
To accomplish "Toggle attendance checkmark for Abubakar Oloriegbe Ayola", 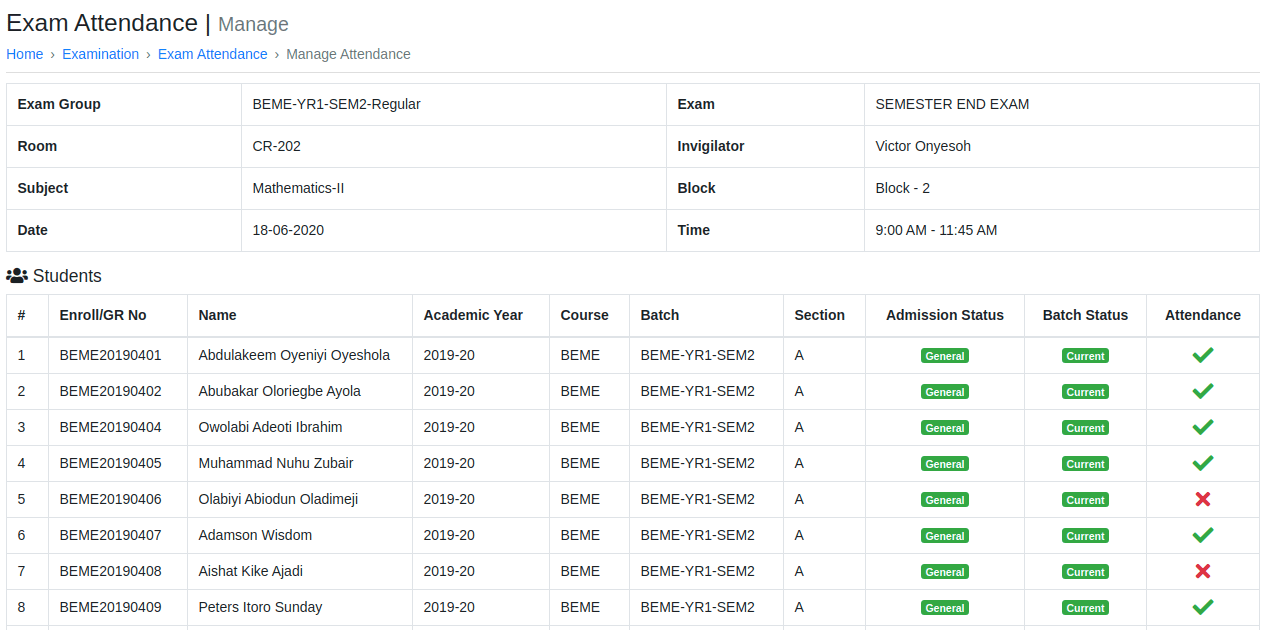I will pos(1202,391).
